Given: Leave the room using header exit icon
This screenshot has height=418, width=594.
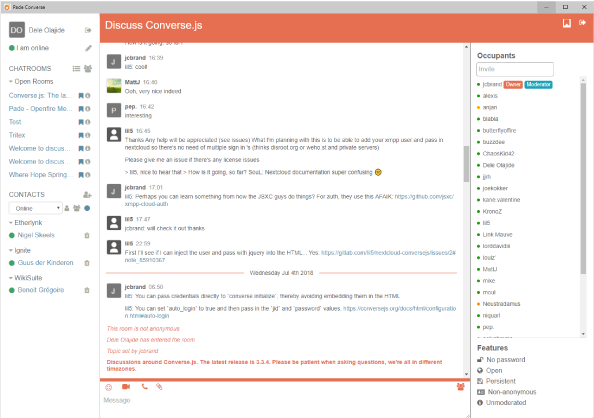Looking at the screenshot, I should (x=582, y=23).
